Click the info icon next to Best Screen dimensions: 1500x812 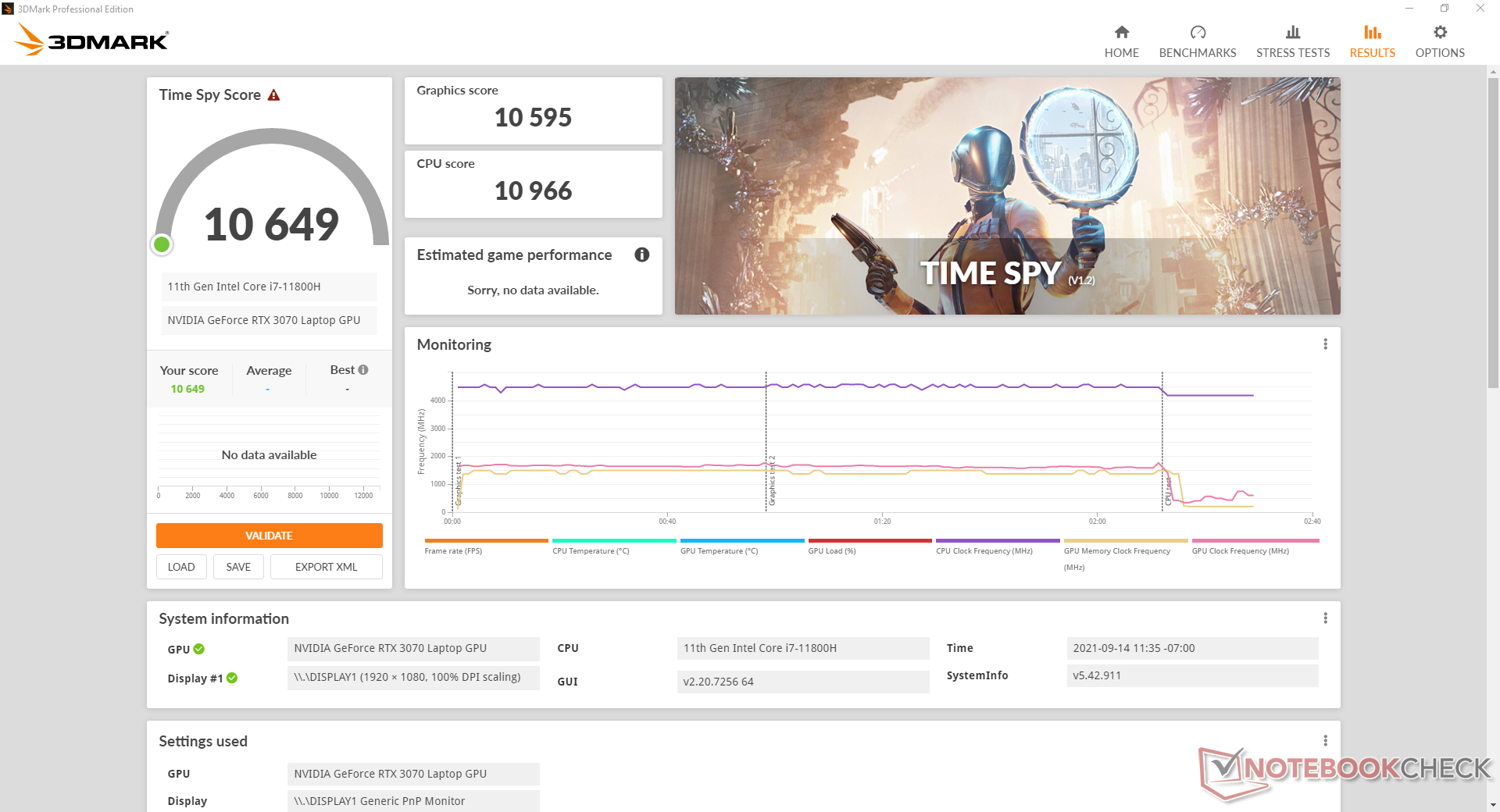[x=363, y=370]
